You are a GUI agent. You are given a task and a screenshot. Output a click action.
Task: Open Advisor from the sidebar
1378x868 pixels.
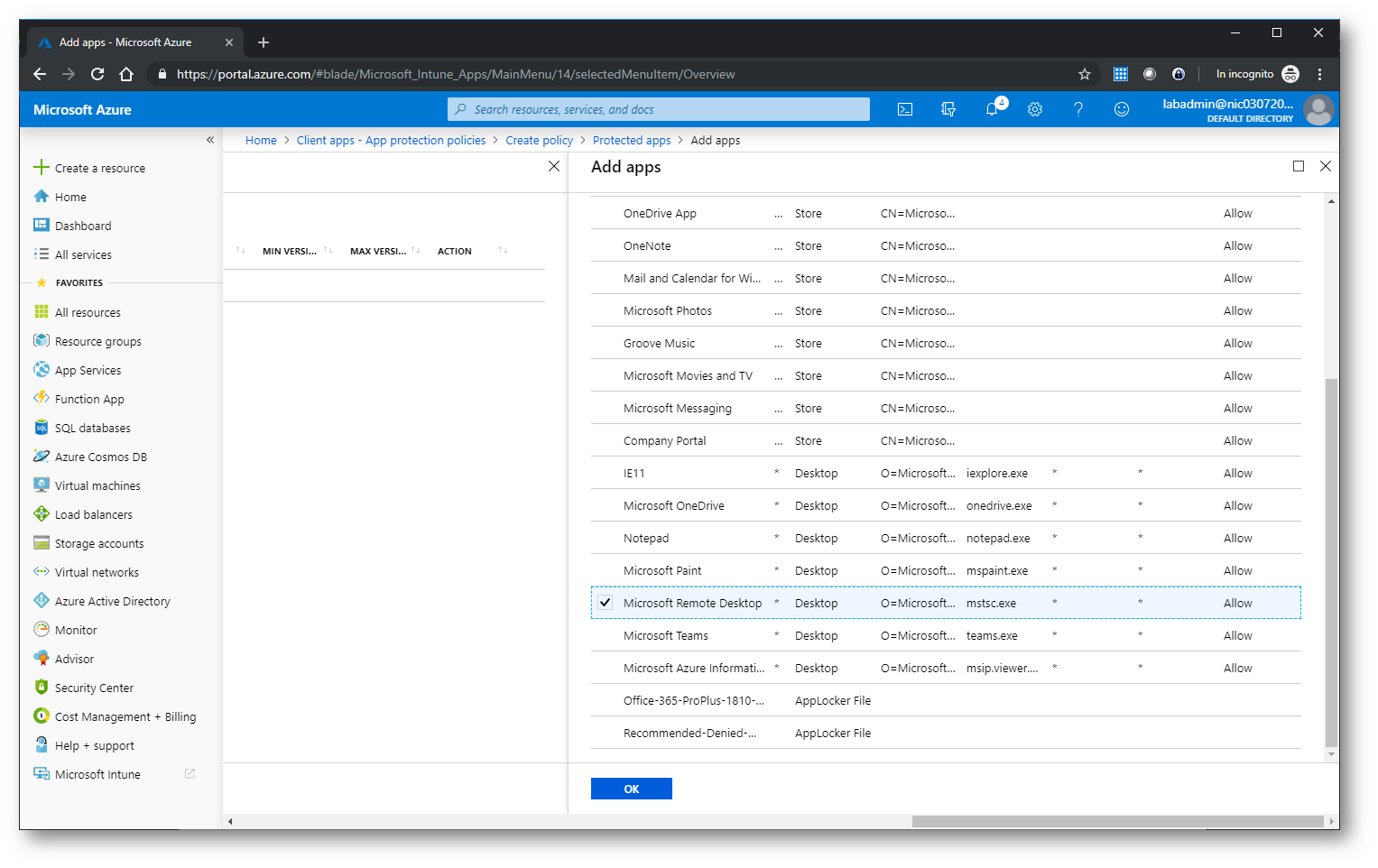[74, 659]
